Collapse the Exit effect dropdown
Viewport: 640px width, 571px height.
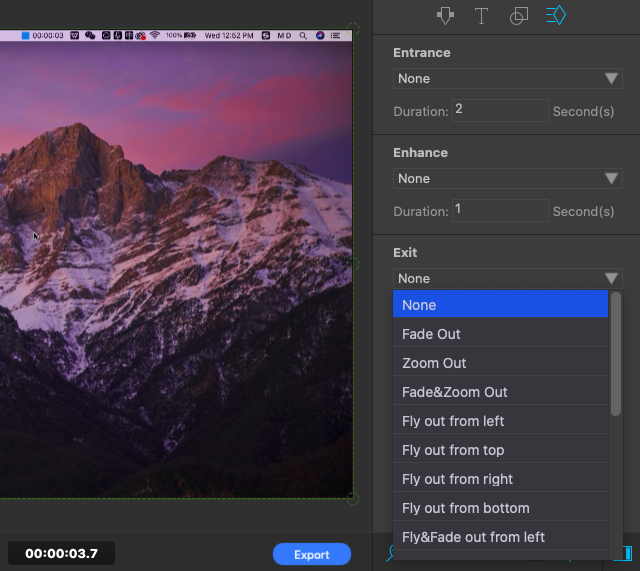pyautogui.click(x=508, y=279)
